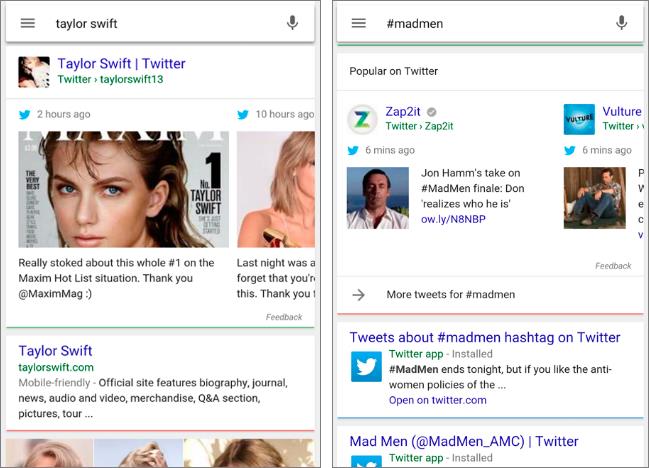This screenshot has height=468, width=649.
Task: Click 6 mins ago timestamp on Vulture tweet
Action: pos(607,150)
